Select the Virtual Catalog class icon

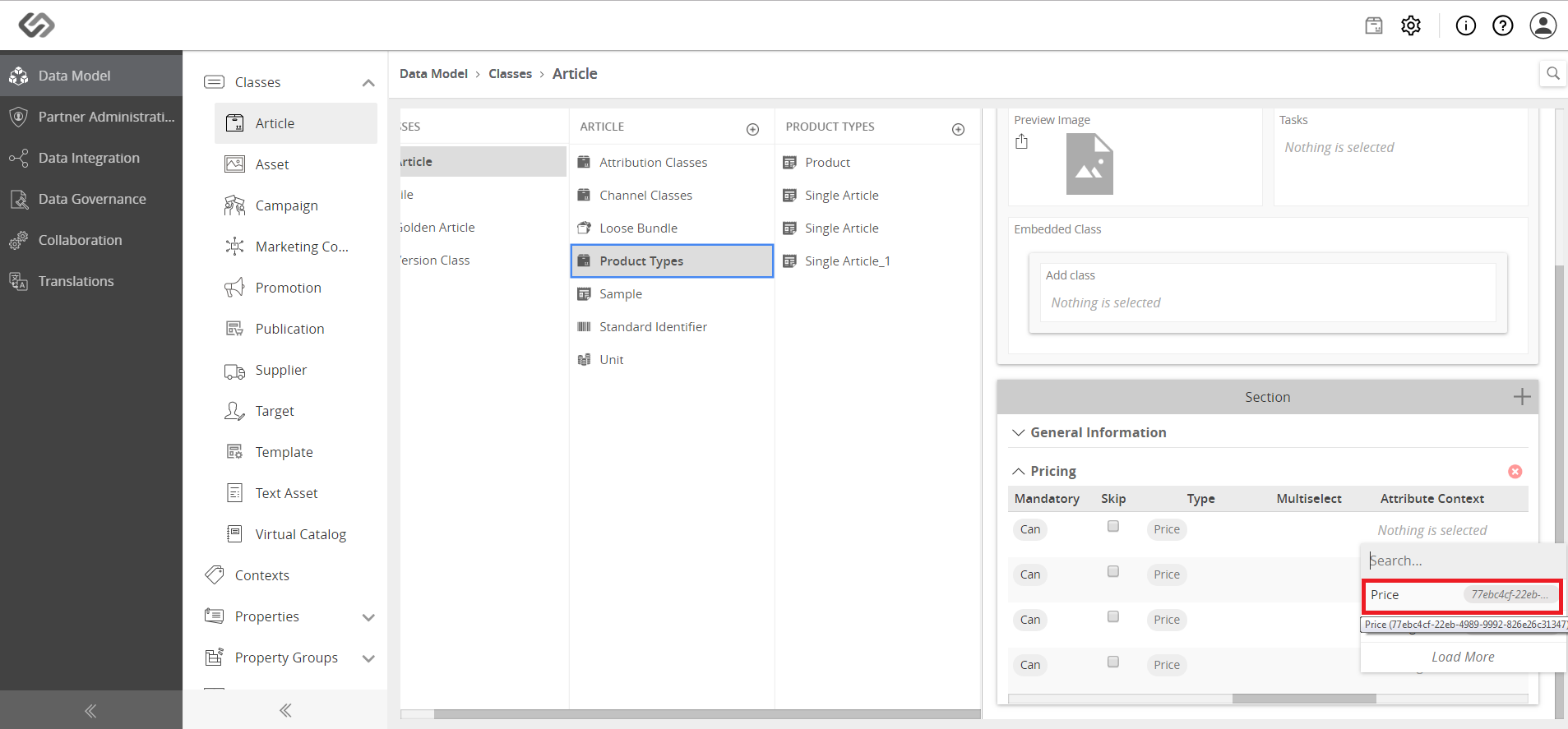coord(234,534)
